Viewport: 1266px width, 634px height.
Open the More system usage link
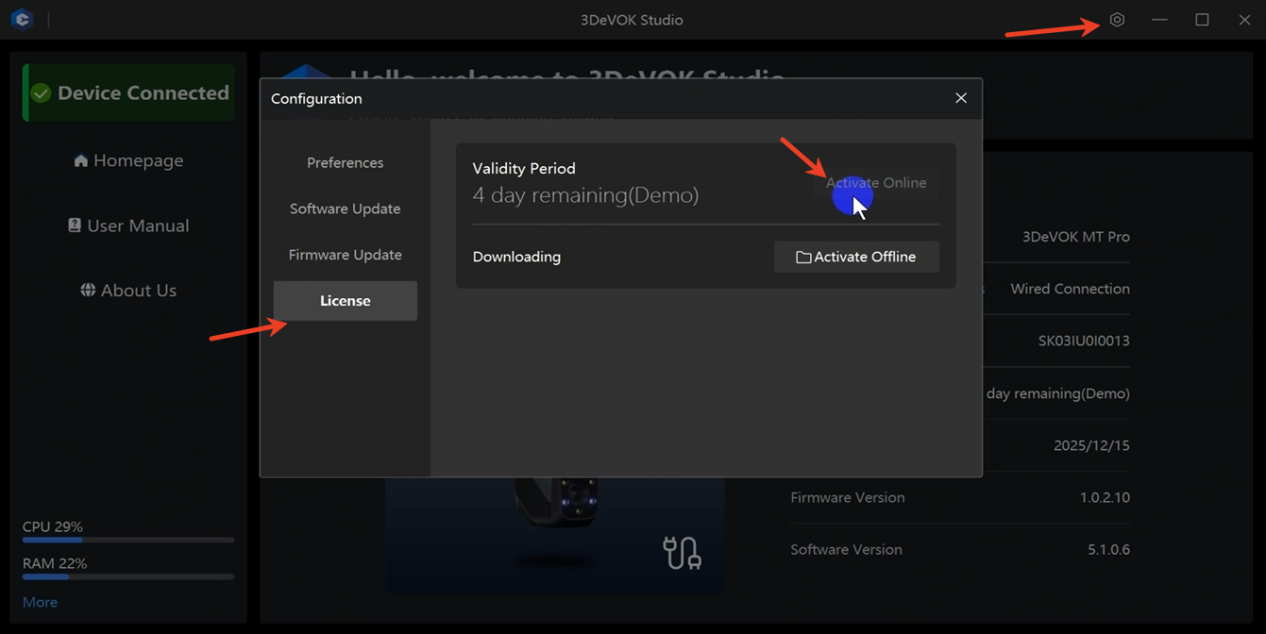(x=40, y=602)
